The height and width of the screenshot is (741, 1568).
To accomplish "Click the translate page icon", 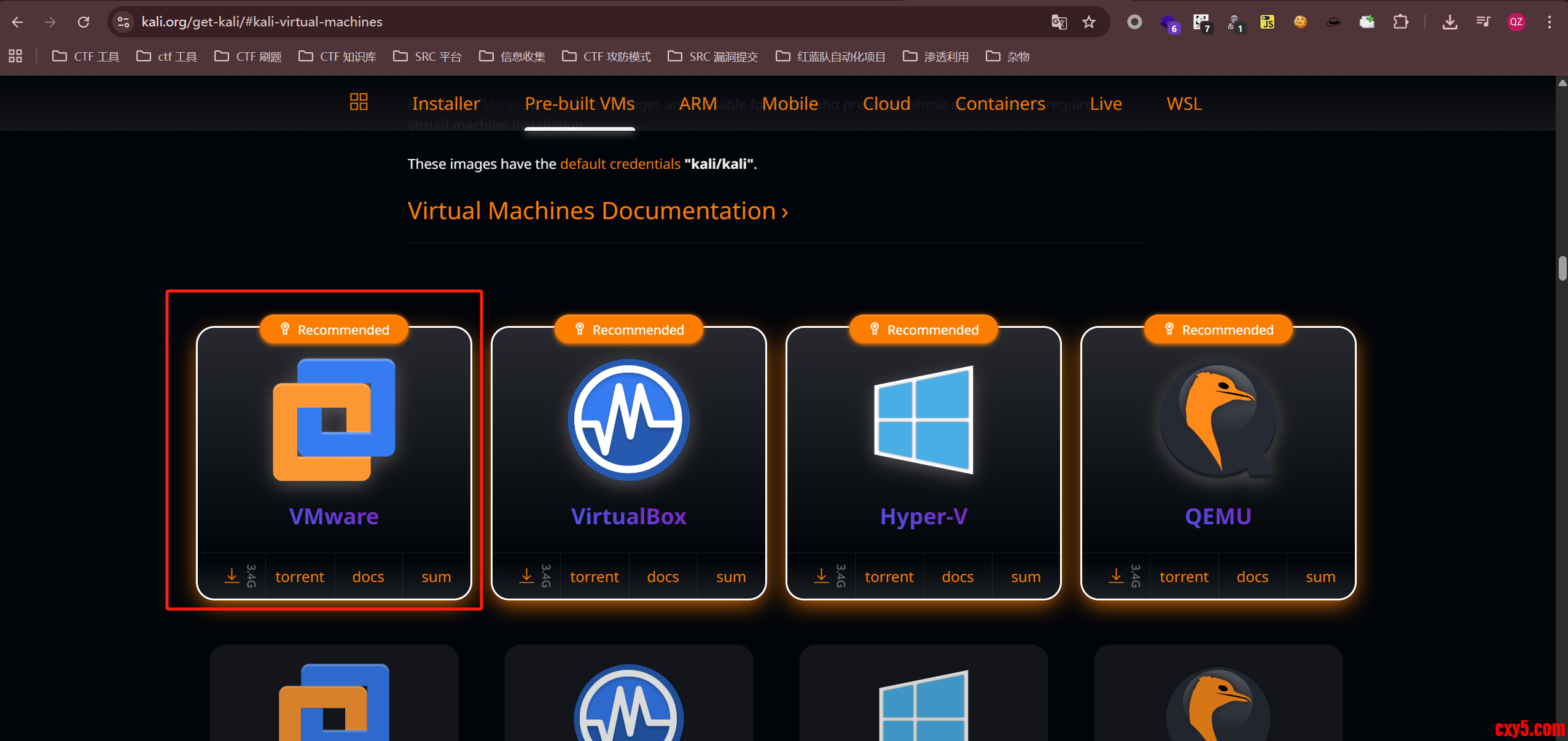I will point(1059,22).
